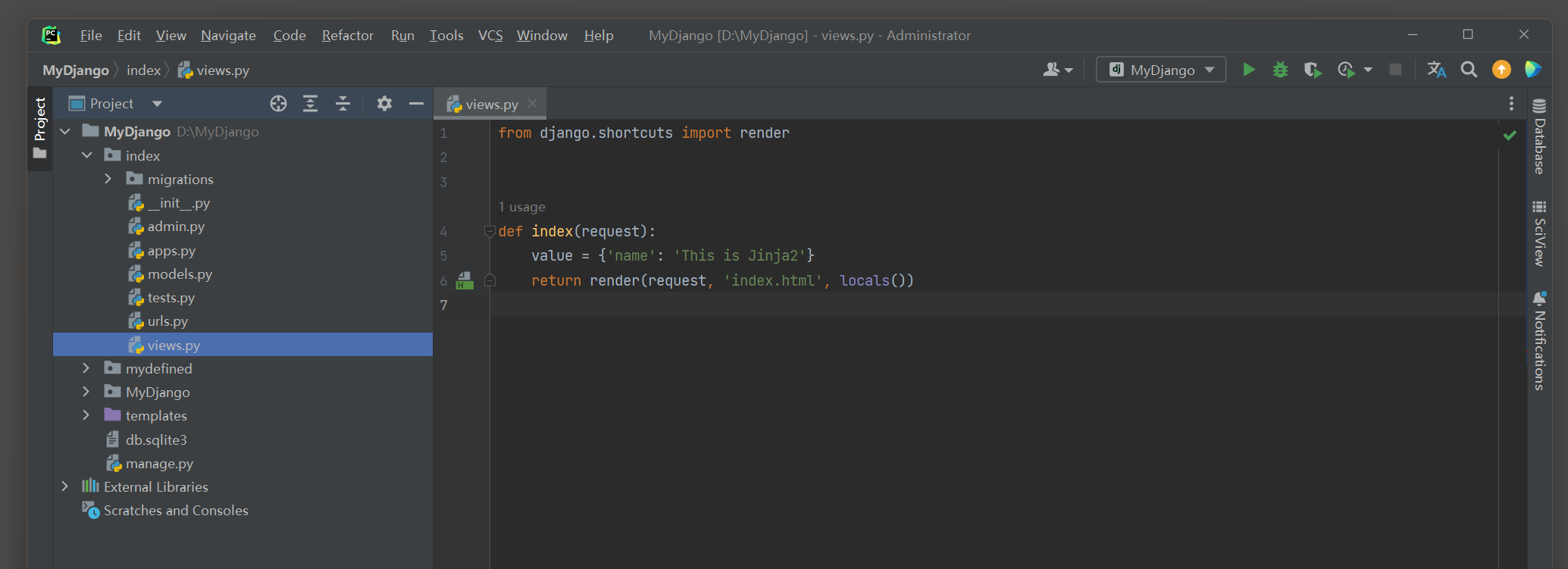Select urls.py in project tree
Viewport: 1568px width, 569px height.
point(167,321)
